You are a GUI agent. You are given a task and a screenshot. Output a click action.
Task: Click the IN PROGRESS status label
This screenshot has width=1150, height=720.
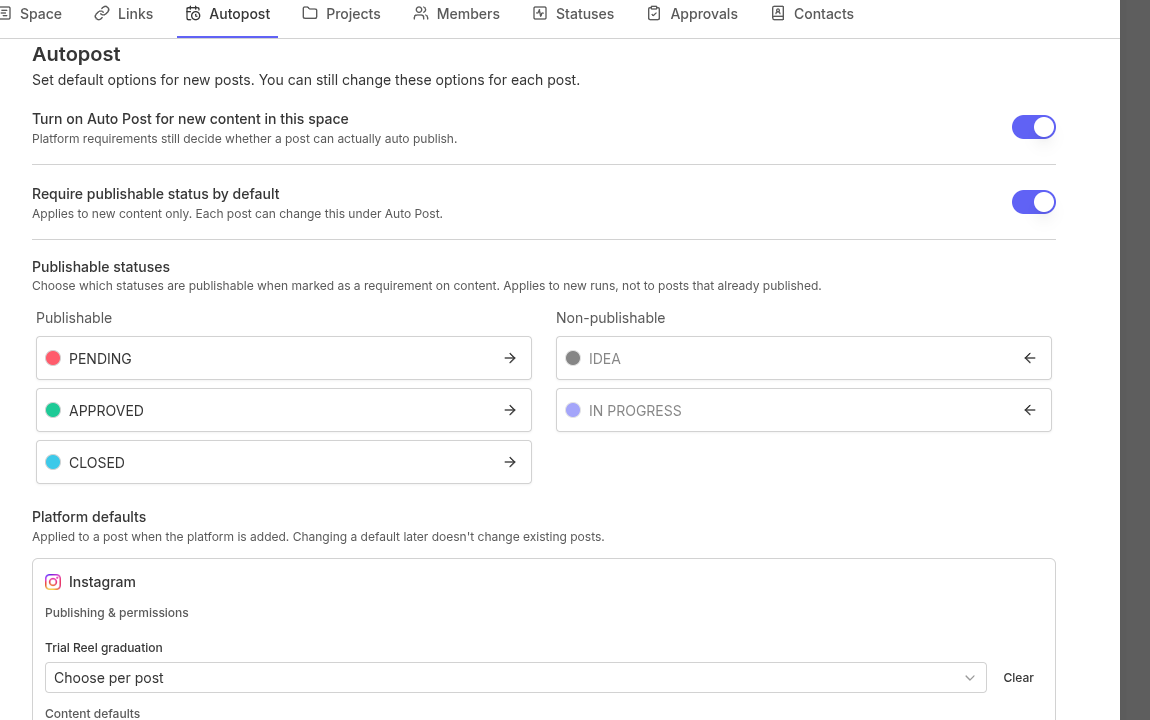[x=635, y=411]
